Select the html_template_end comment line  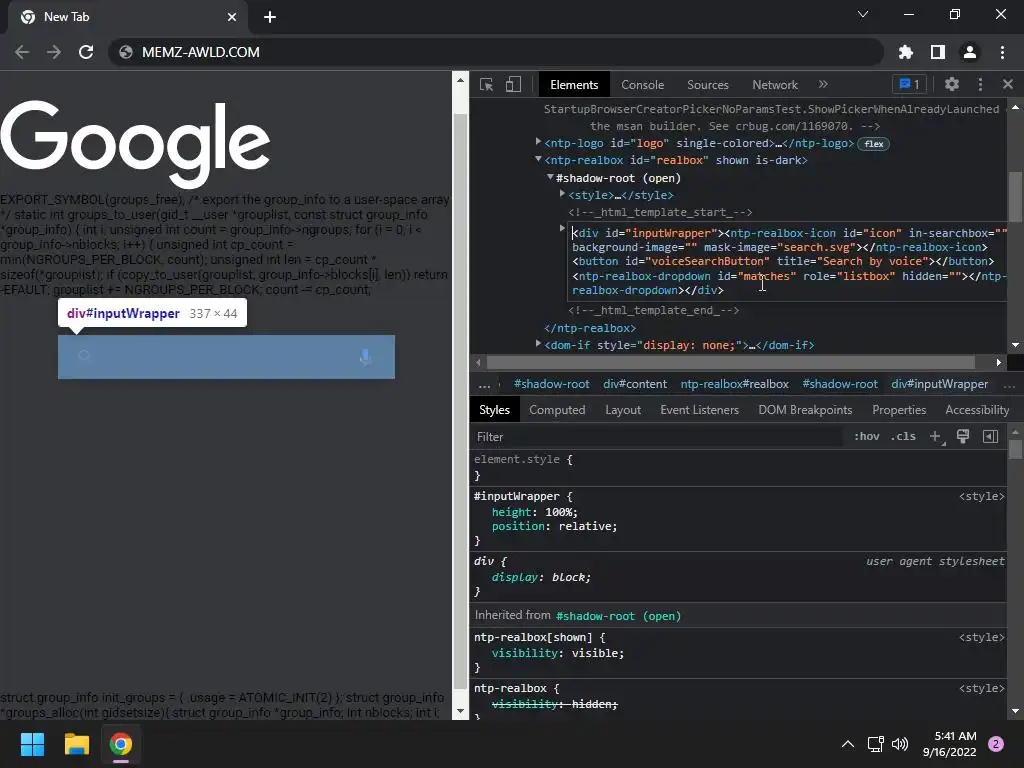(654, 310)
